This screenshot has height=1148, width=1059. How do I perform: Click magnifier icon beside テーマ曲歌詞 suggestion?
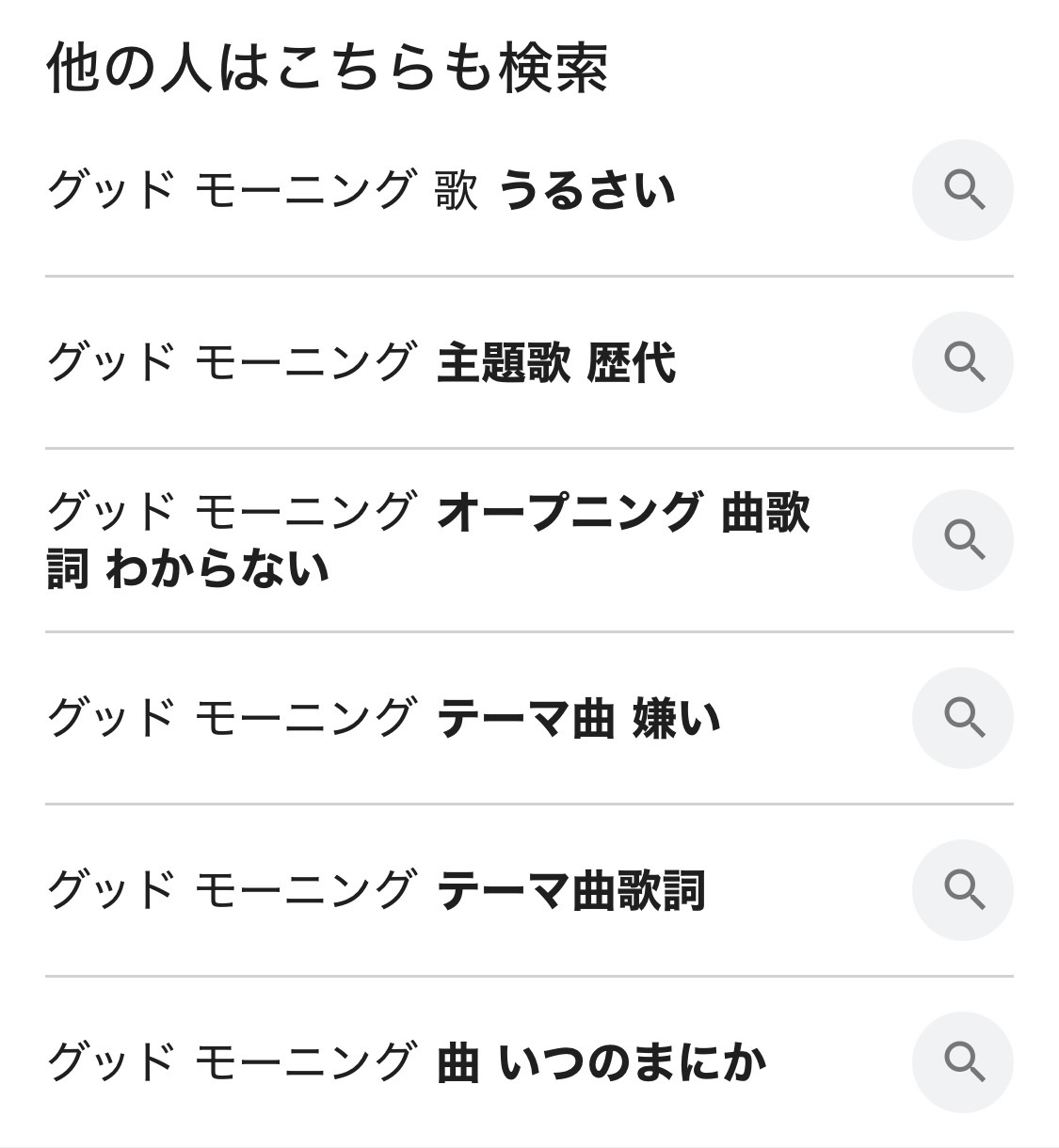(x=962, y=890)
